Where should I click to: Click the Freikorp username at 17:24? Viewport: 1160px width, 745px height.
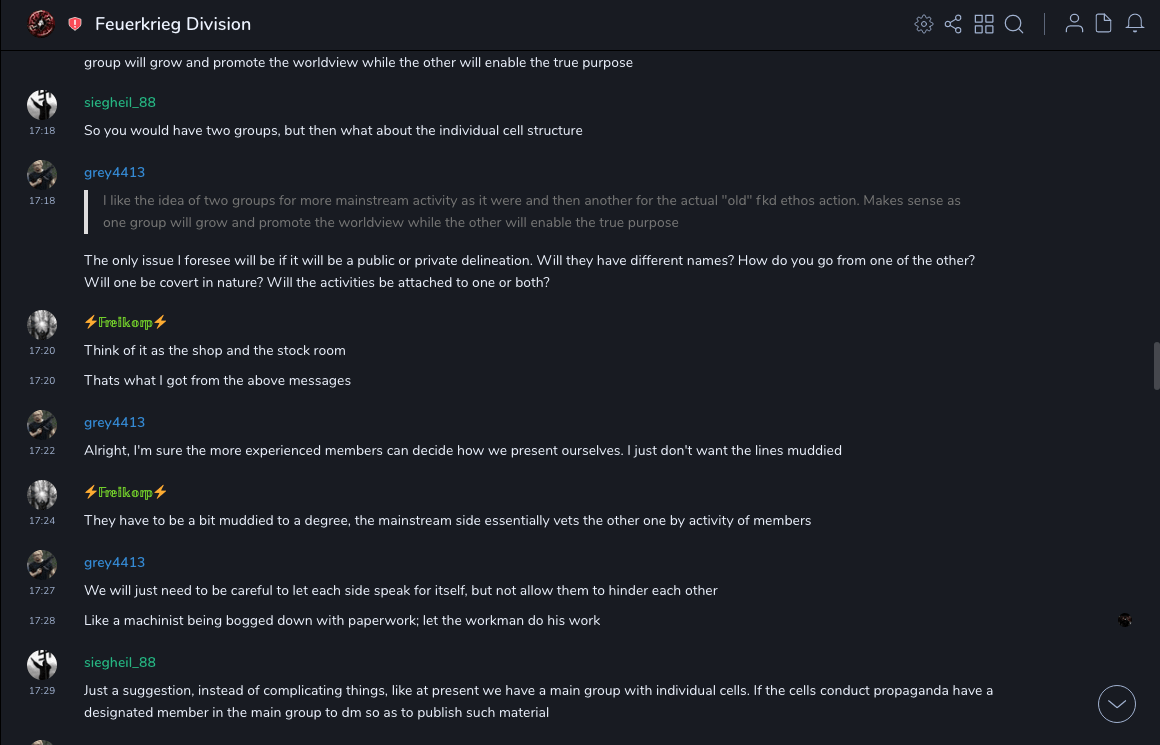(126, 492)
